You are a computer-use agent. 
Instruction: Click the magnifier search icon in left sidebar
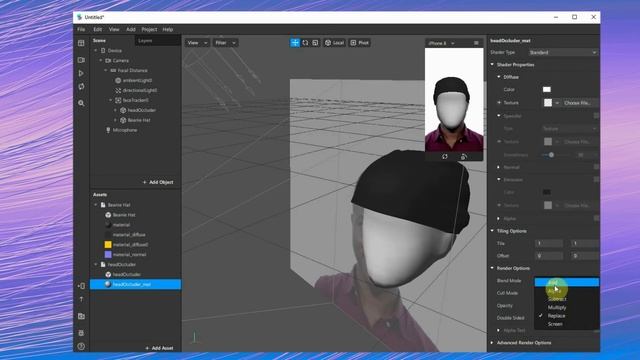coord(81,103)
